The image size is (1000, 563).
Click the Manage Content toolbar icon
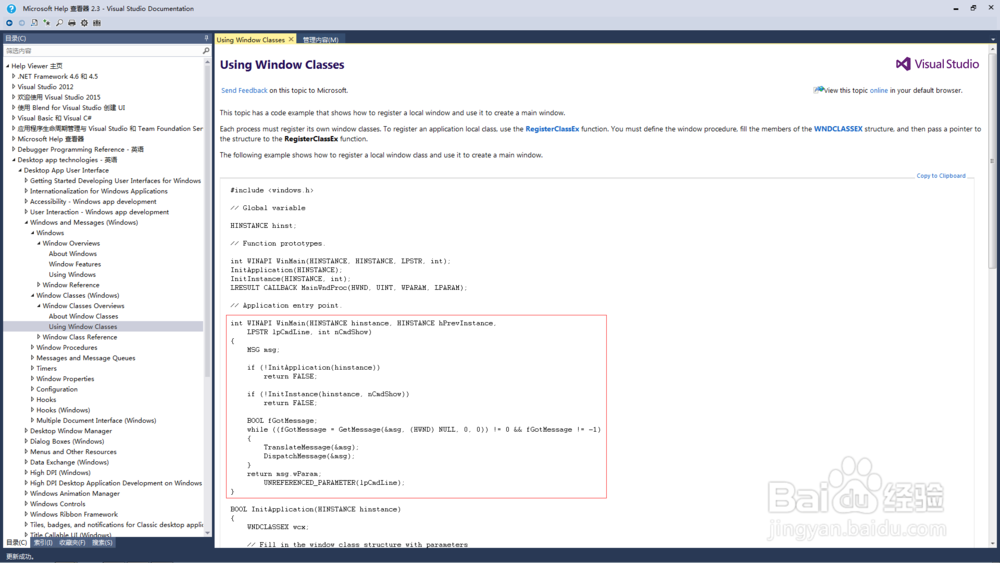click(x=97, y=23)
